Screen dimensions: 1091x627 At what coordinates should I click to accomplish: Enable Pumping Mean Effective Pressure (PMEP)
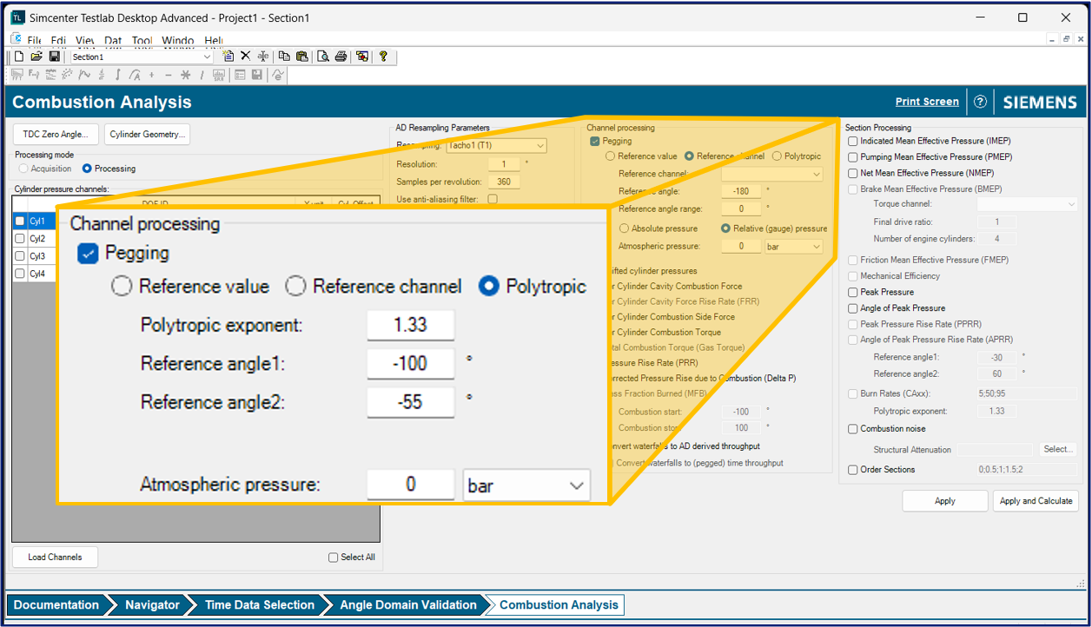tap(852, 157)
